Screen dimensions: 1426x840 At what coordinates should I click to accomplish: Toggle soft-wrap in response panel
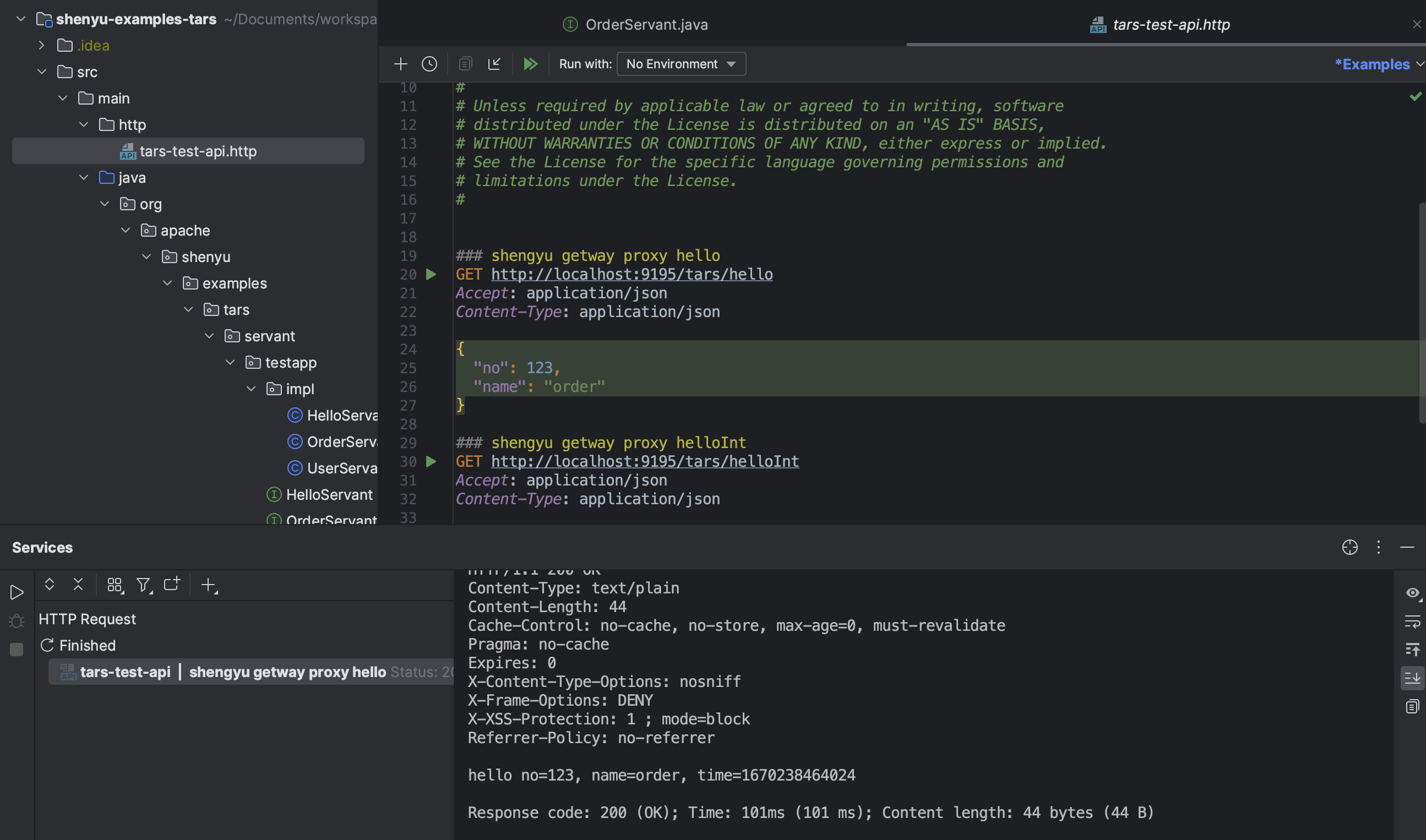(x=1412, y=621)
